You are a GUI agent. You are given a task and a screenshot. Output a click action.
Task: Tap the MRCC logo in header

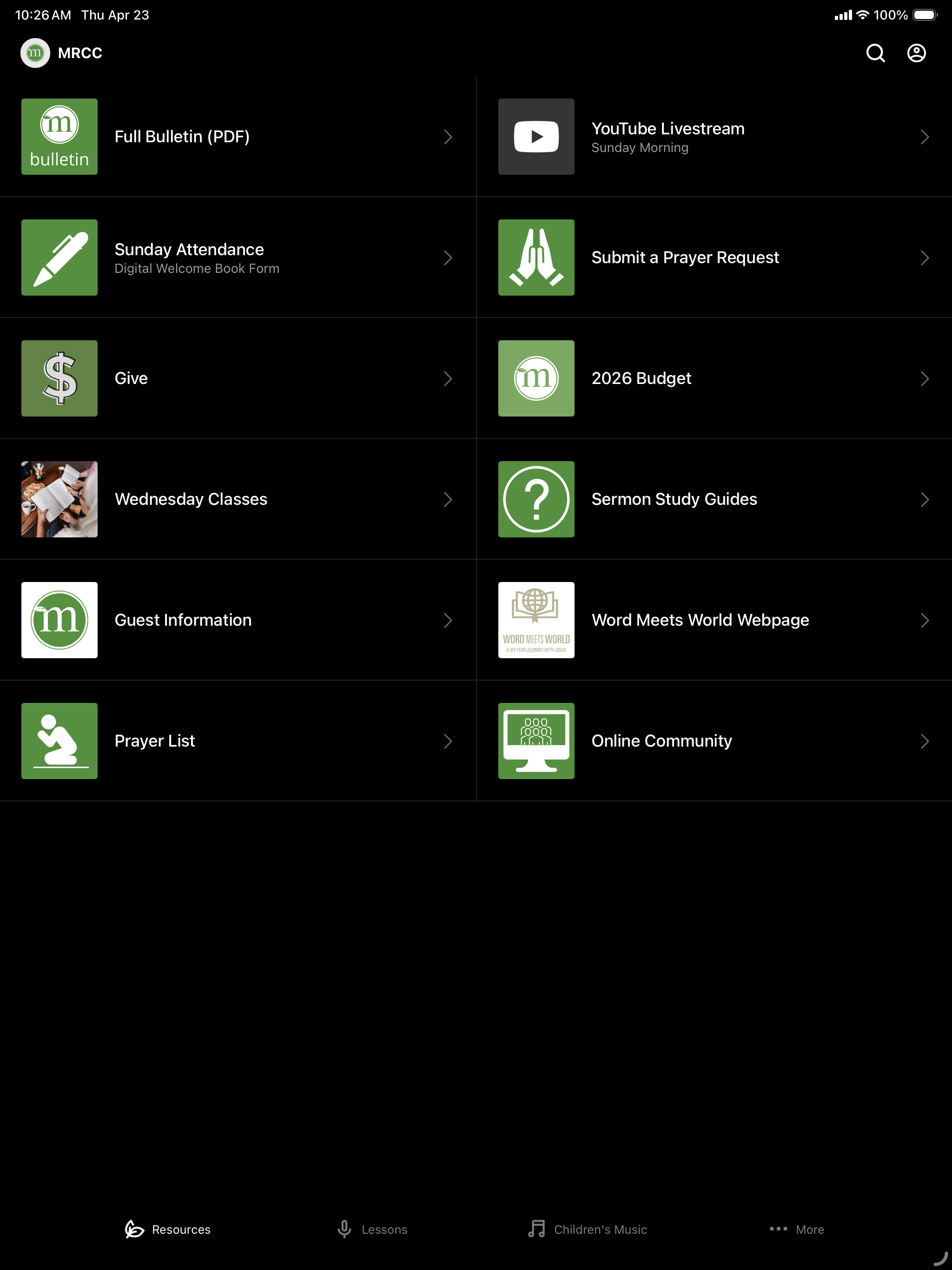coord(35,53)
